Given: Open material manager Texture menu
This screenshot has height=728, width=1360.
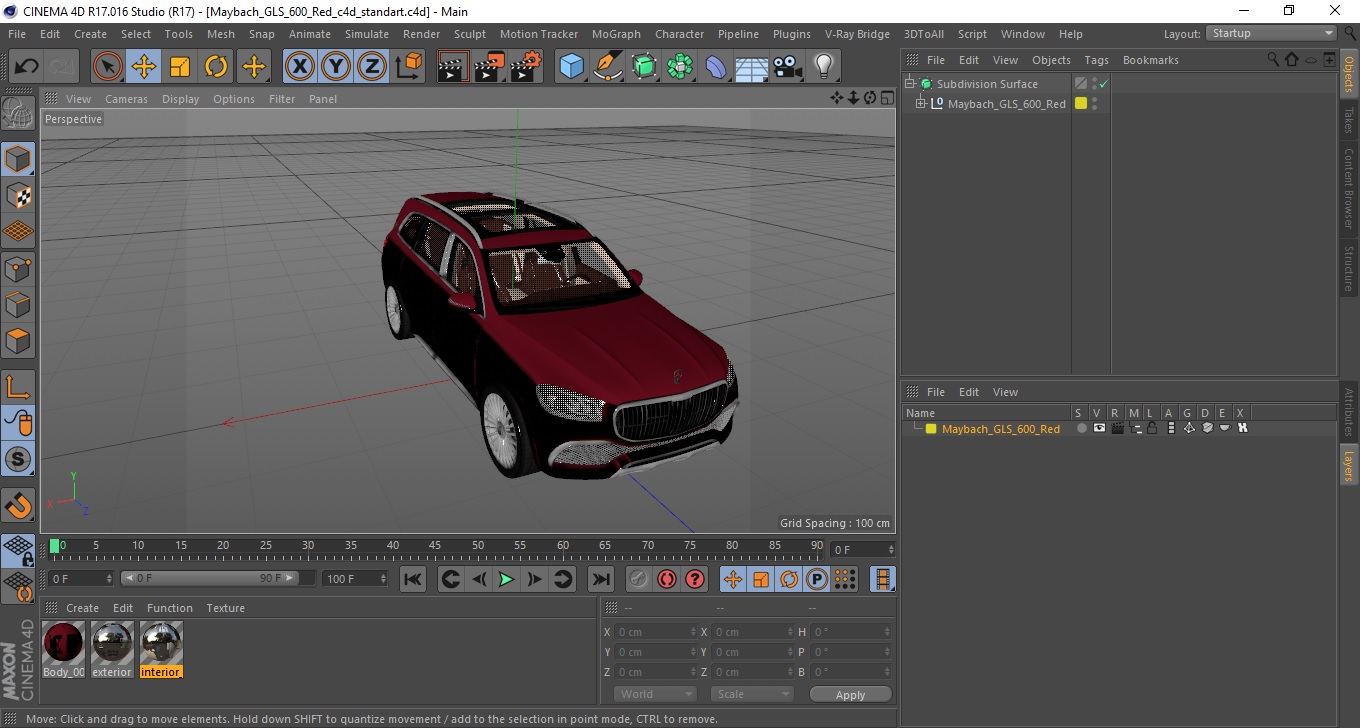Looking at the screenshot, I should (x=225, y=608).
